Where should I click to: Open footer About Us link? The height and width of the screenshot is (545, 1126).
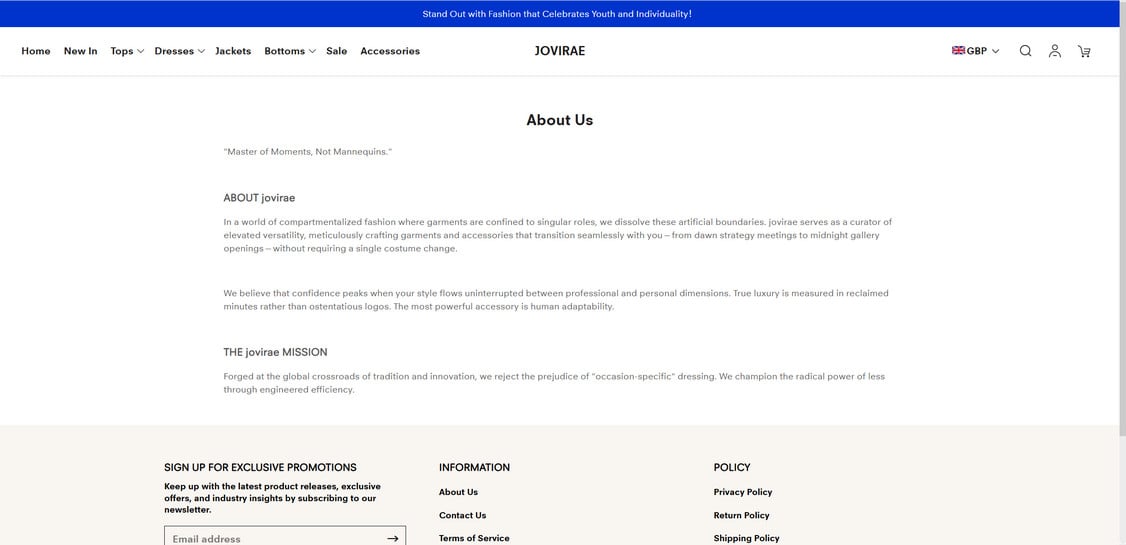coord(458,492)
